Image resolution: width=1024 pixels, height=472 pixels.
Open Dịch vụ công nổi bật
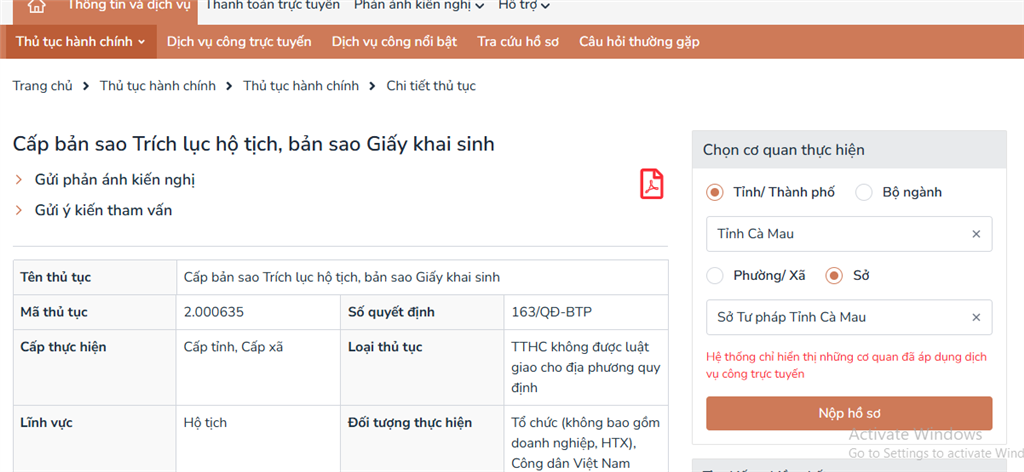pyautogui.click(x=394, y=42)
